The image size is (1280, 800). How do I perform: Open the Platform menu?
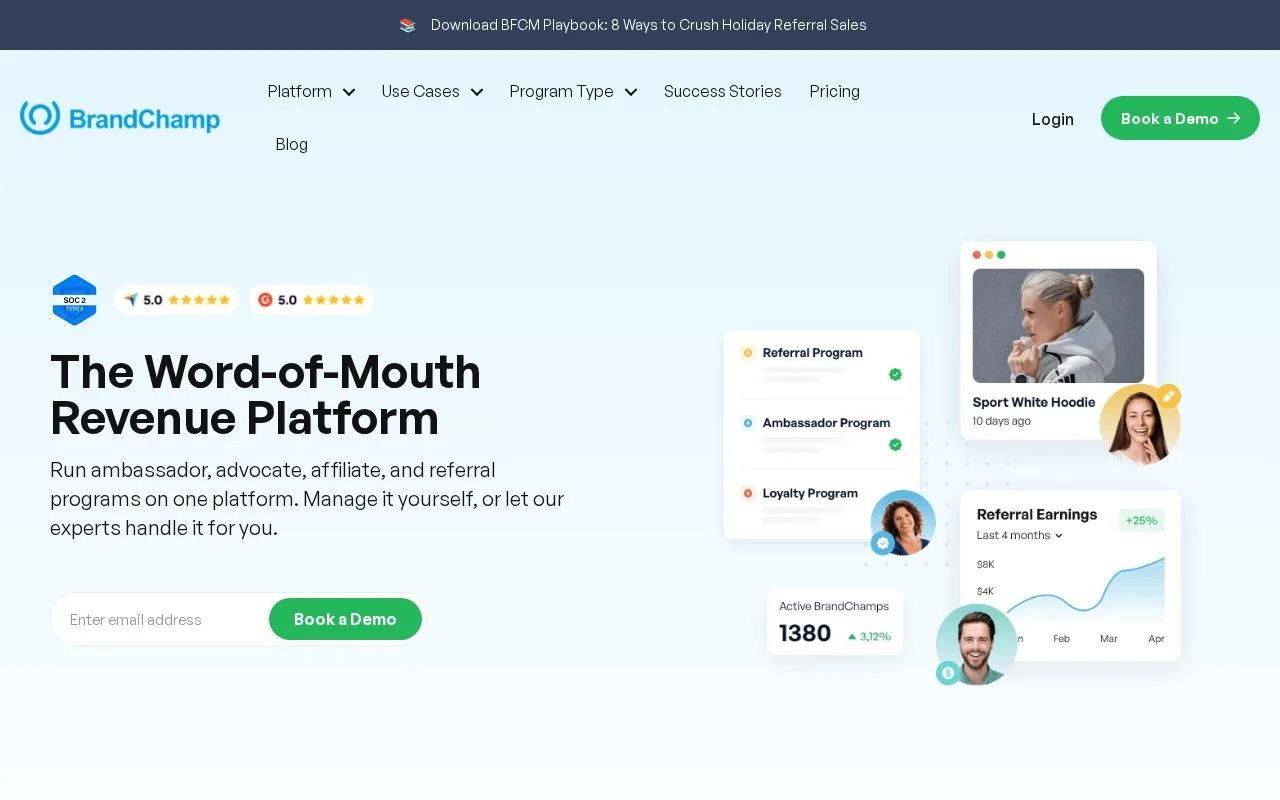point(300,91)
